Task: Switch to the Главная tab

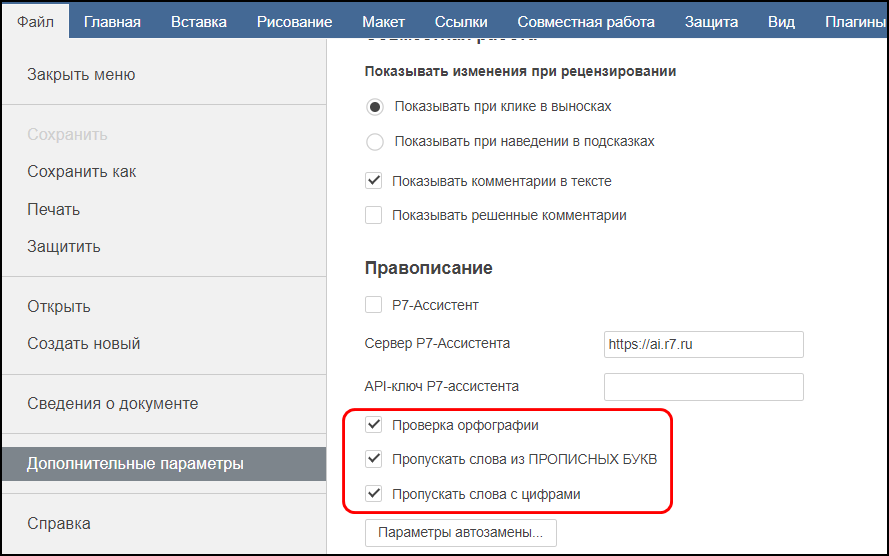Action: [112, 22]
